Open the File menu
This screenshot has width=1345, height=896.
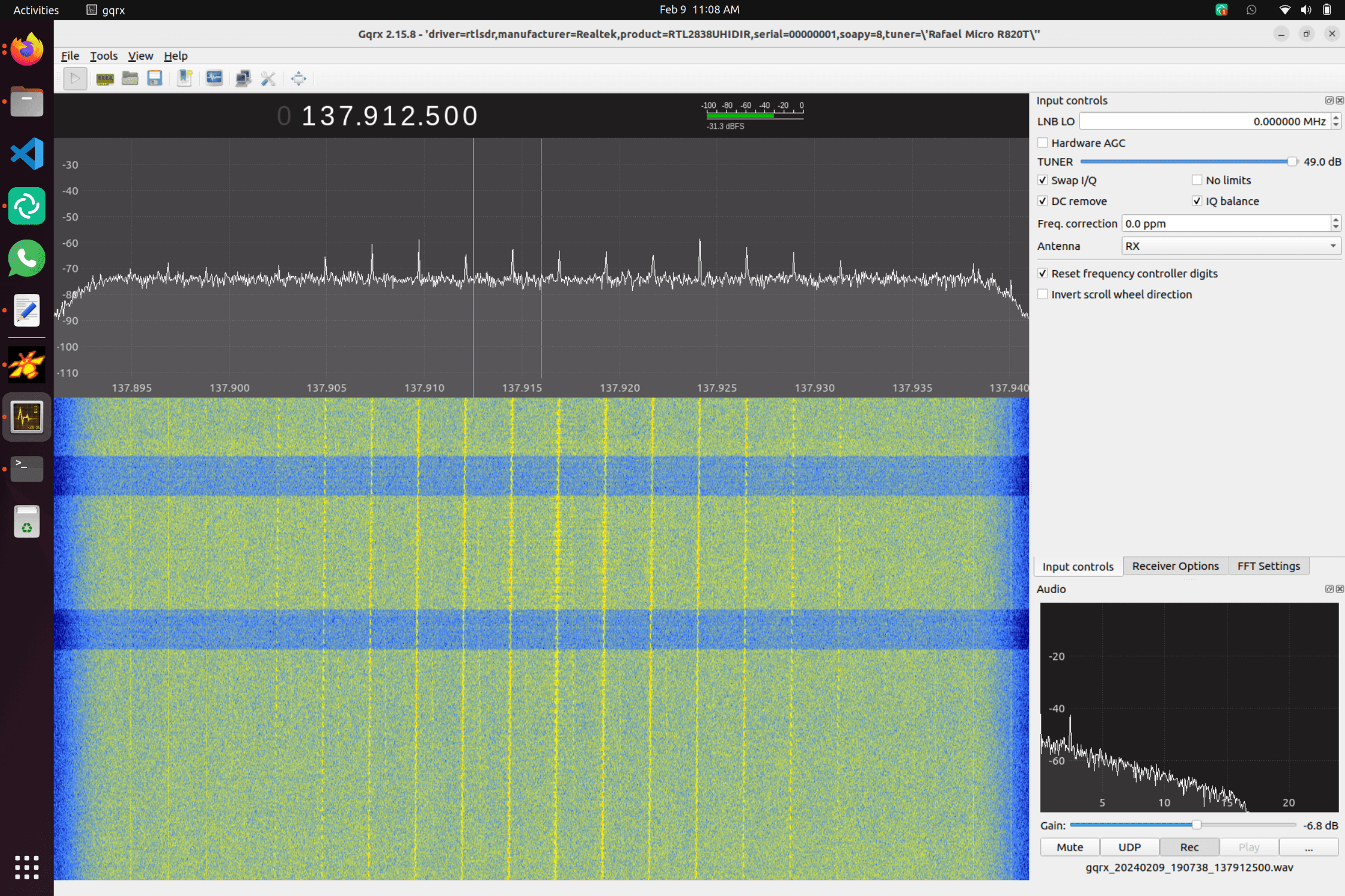(70, 55)
